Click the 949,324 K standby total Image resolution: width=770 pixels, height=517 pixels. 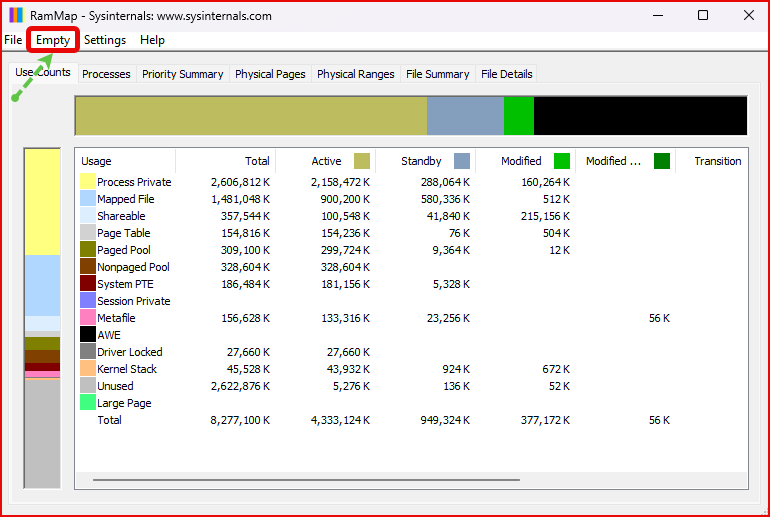coord(445,420)
